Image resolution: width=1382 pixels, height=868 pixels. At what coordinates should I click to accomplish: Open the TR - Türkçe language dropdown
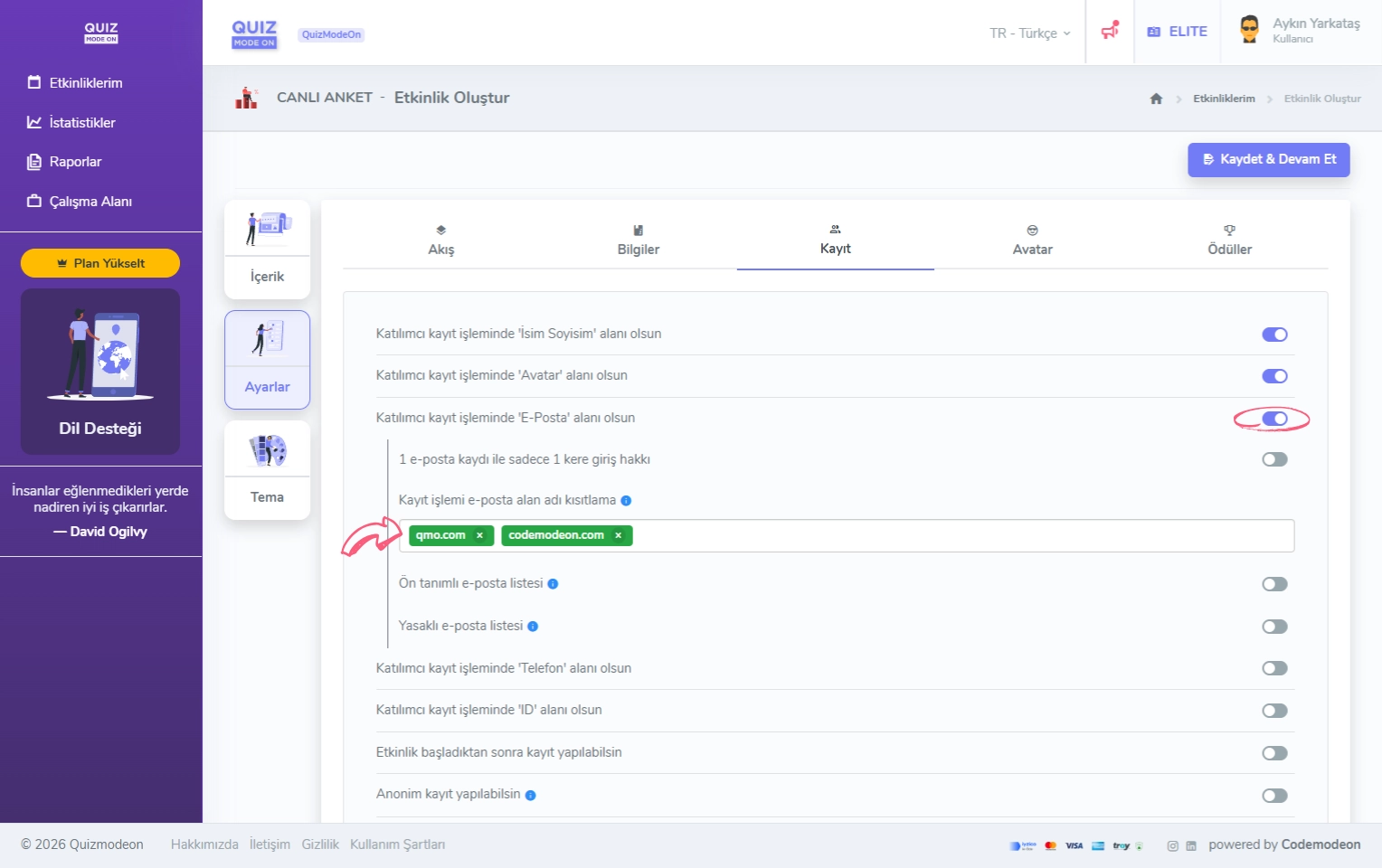[1029, 33]
